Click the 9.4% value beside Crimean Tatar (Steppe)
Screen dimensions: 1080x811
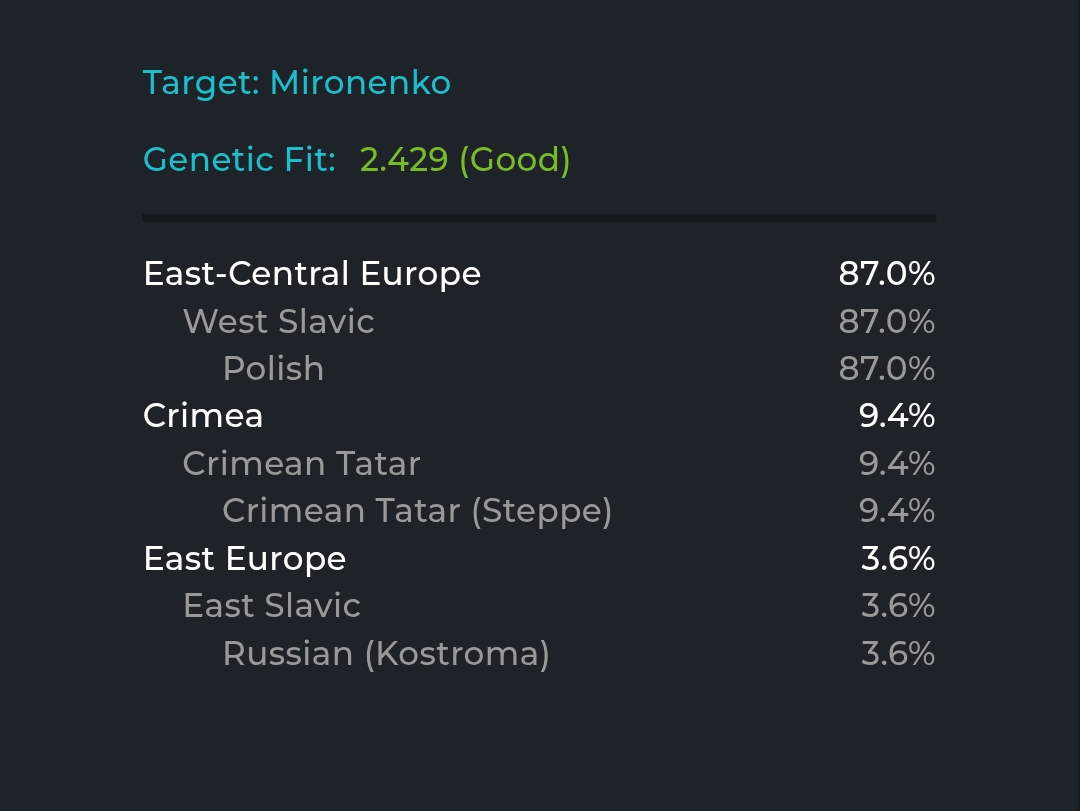tap(897, 511)
